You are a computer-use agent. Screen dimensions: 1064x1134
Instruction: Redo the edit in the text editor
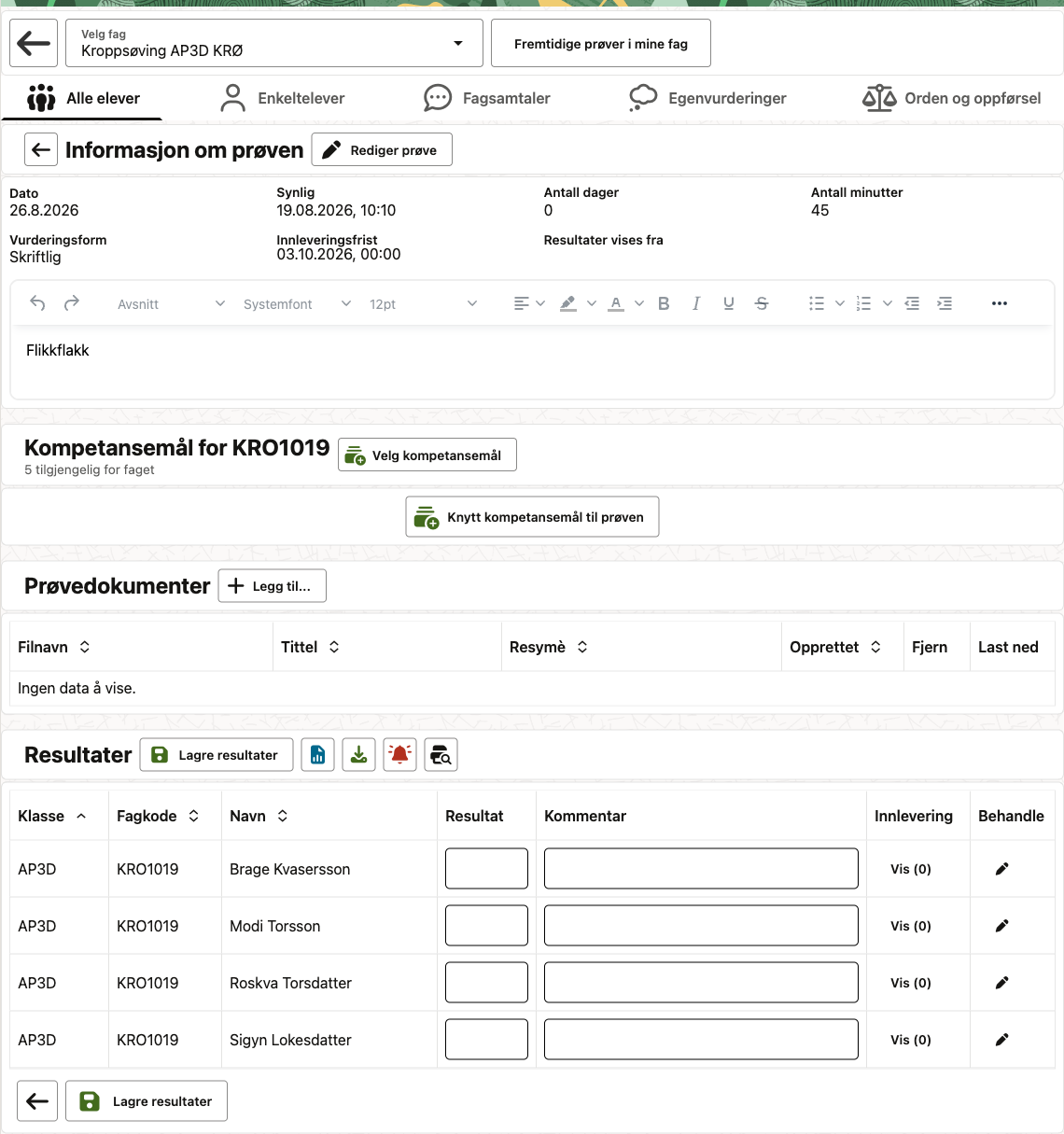pyautogui.click(x=72, y=303)
